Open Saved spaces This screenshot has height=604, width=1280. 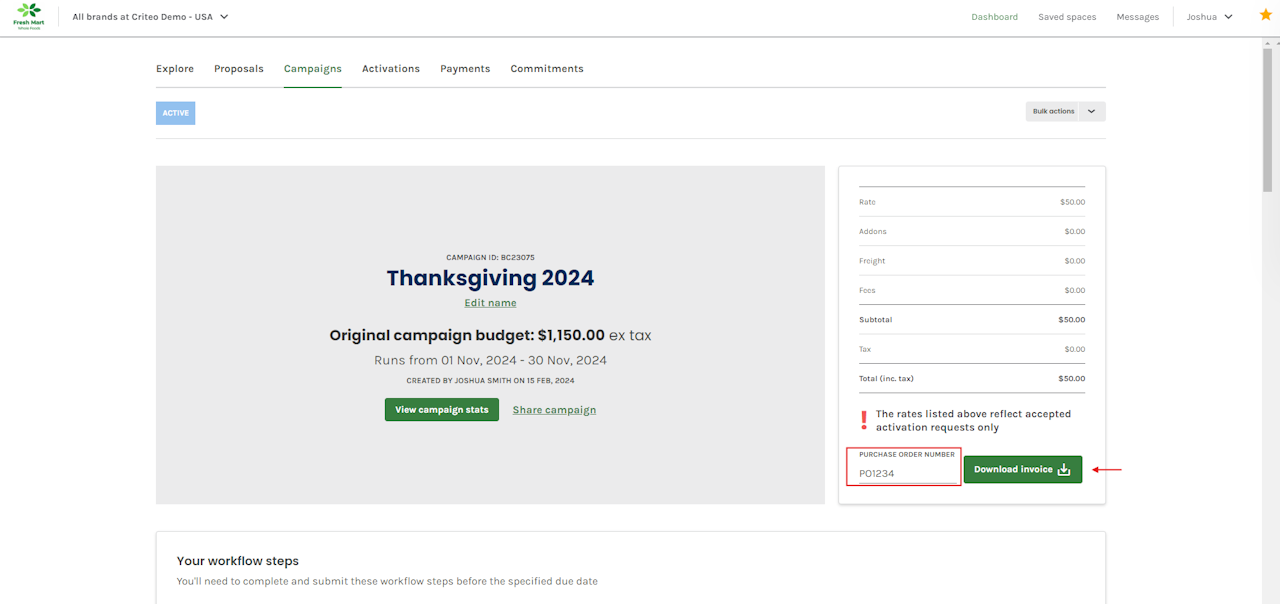(1067, 17)
